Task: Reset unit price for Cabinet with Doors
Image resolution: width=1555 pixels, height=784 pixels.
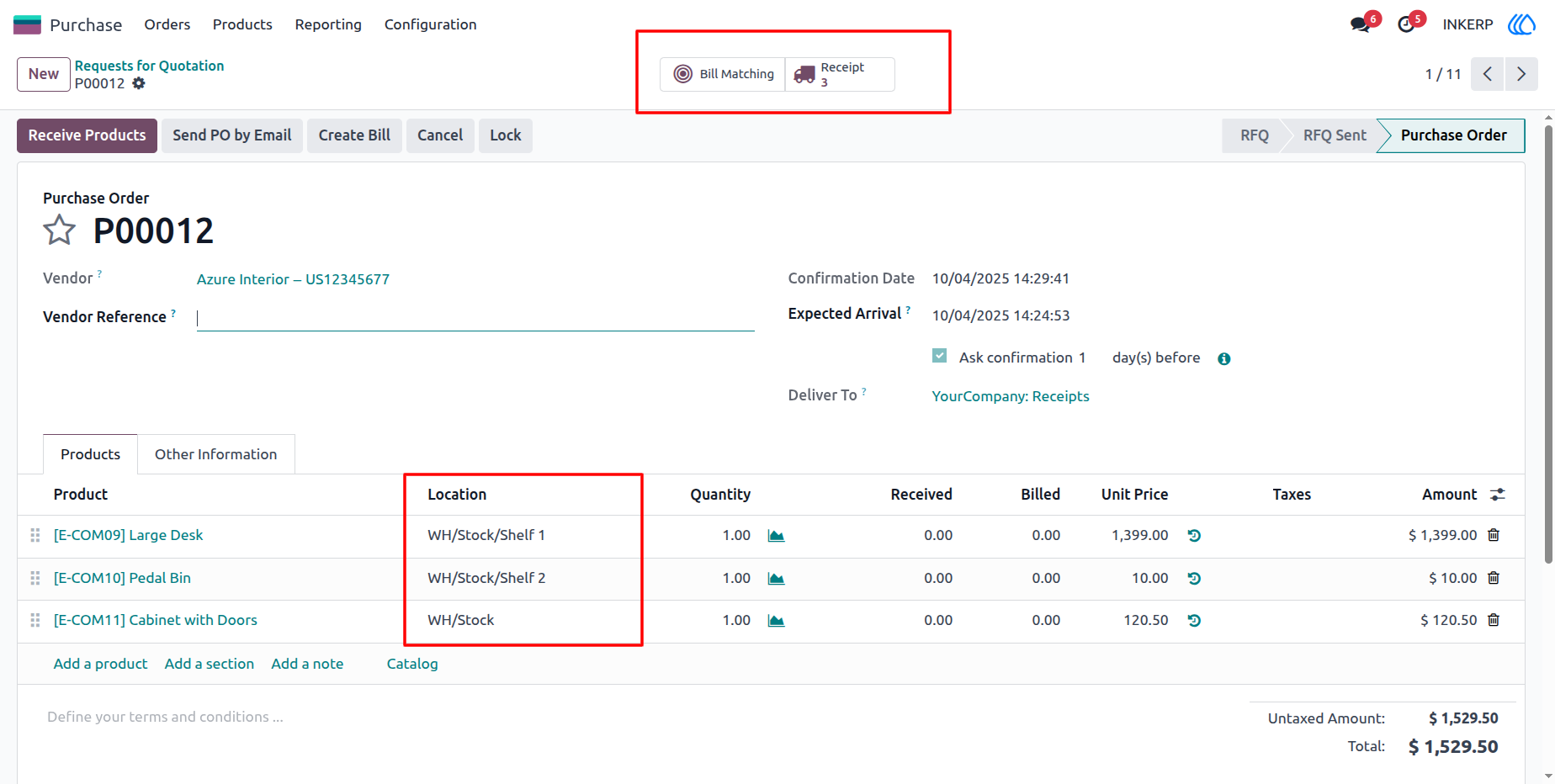Action: [1194, 621]
